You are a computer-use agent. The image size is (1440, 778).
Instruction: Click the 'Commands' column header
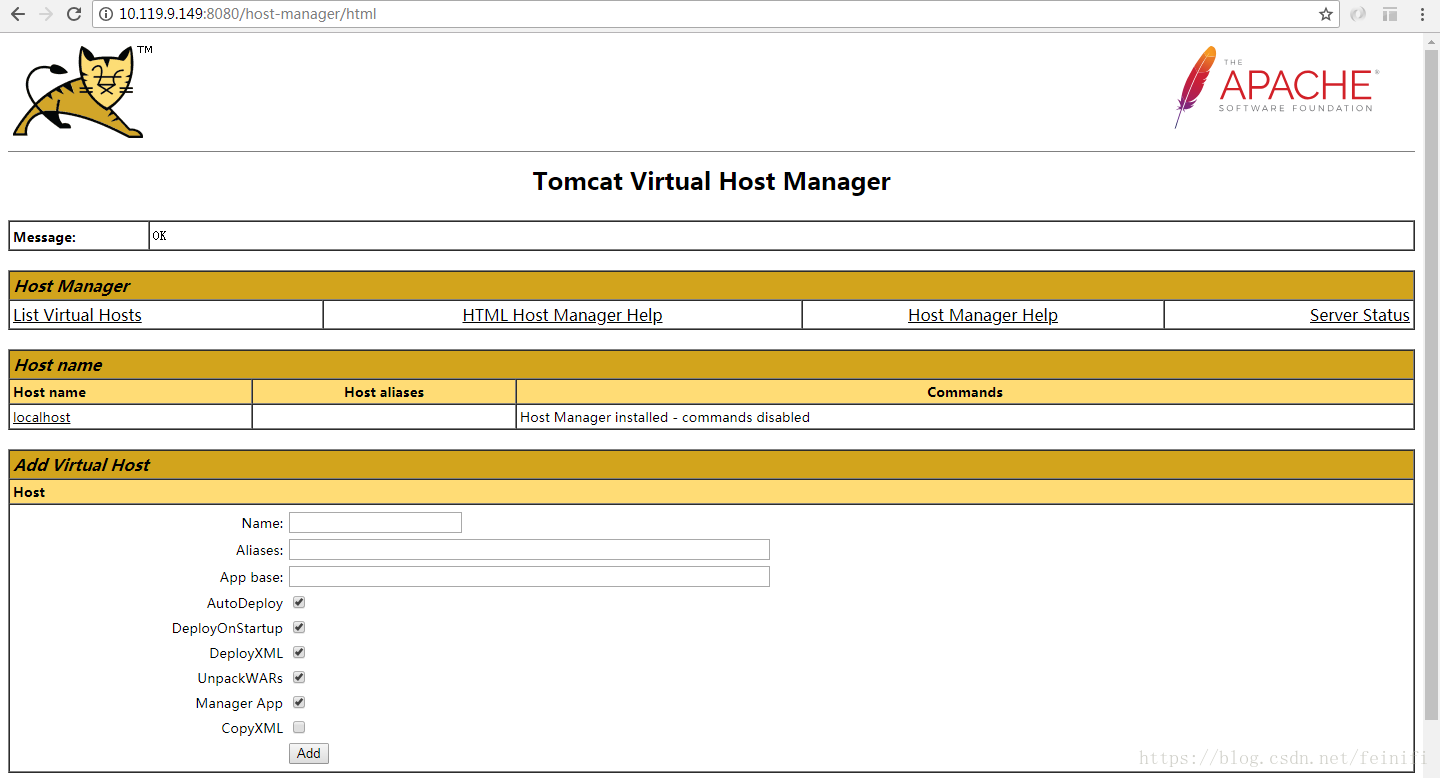tap(965, 392)
